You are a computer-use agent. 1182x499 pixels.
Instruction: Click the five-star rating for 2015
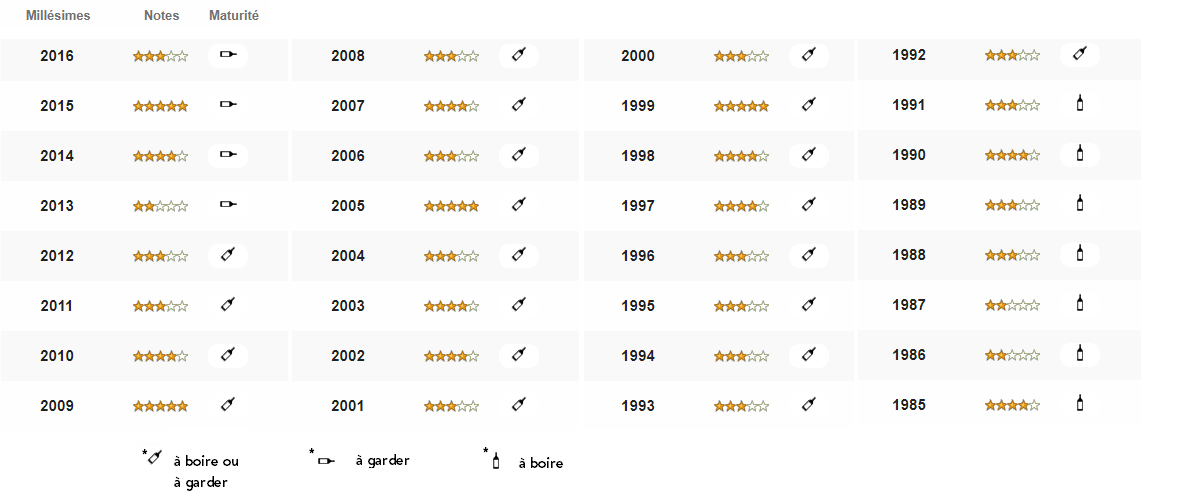161,106
